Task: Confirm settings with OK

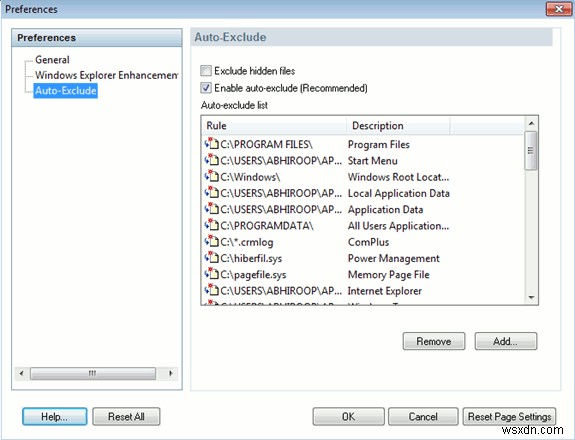Action: (348, 417)
